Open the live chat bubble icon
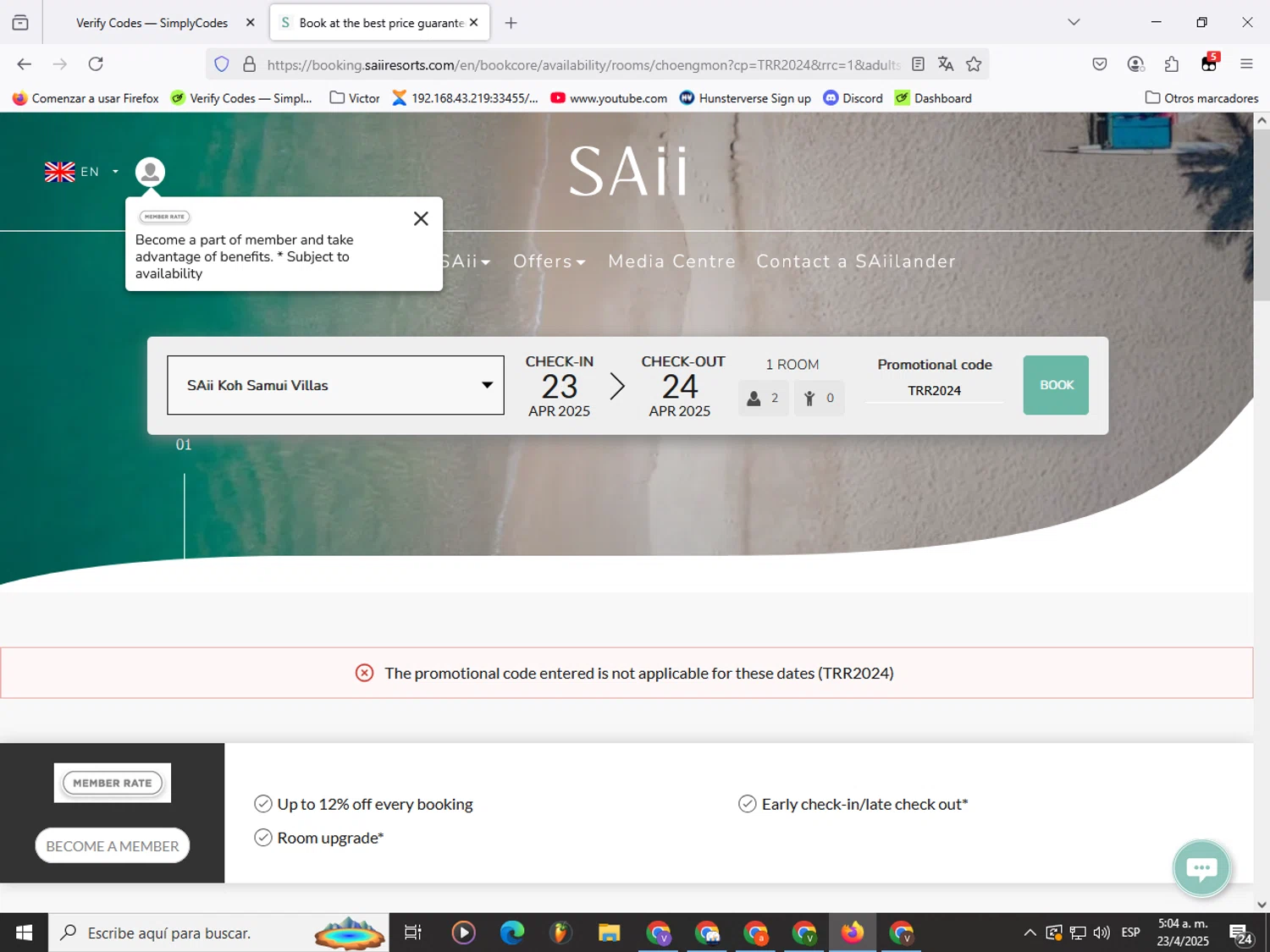1270x952 pixels. pyautogui.click(x=1201, y=868)
